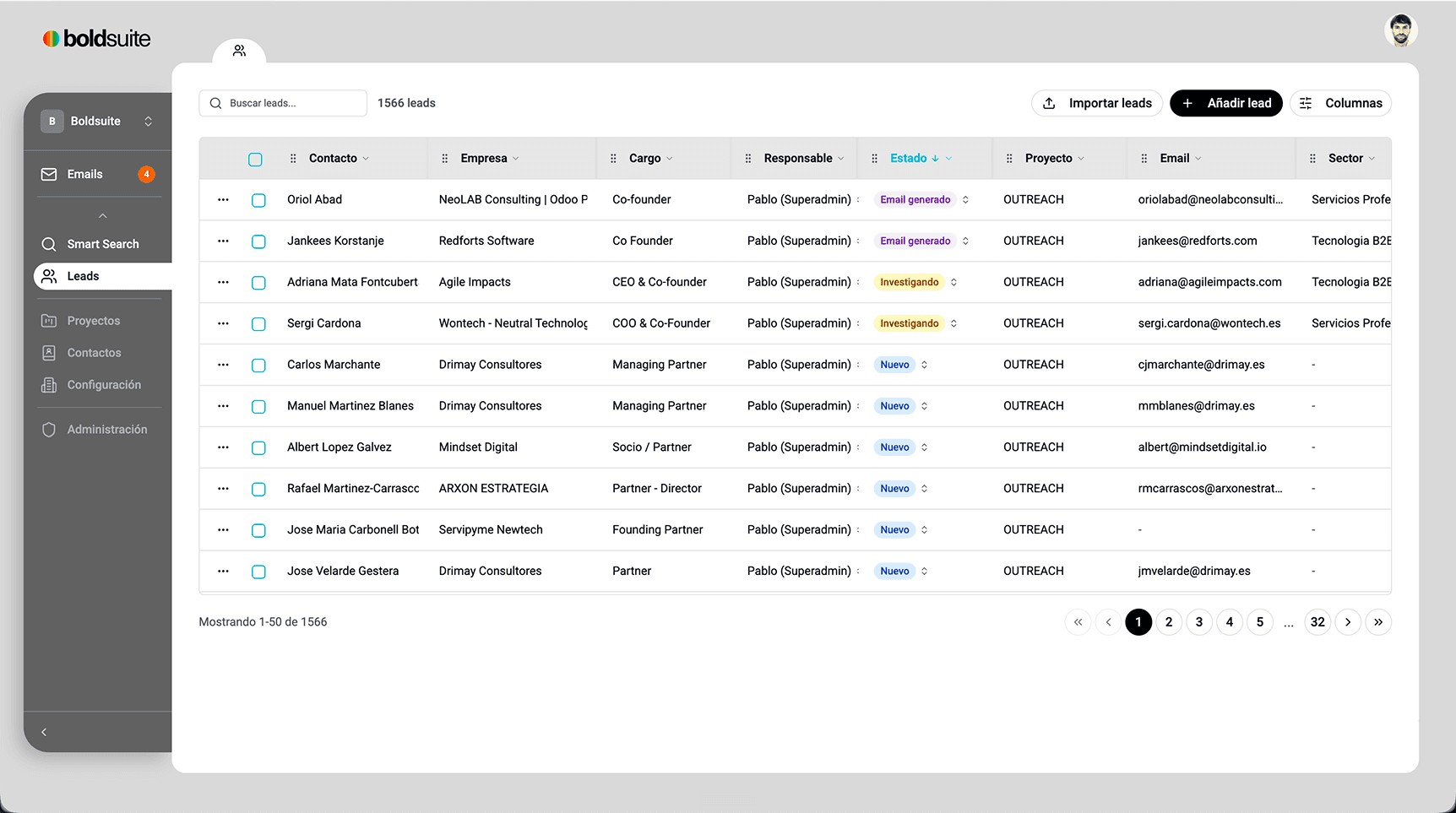Go to next page with right chevron
The width and height of the screenshot is (1456, 813).
coord(1348,622)
